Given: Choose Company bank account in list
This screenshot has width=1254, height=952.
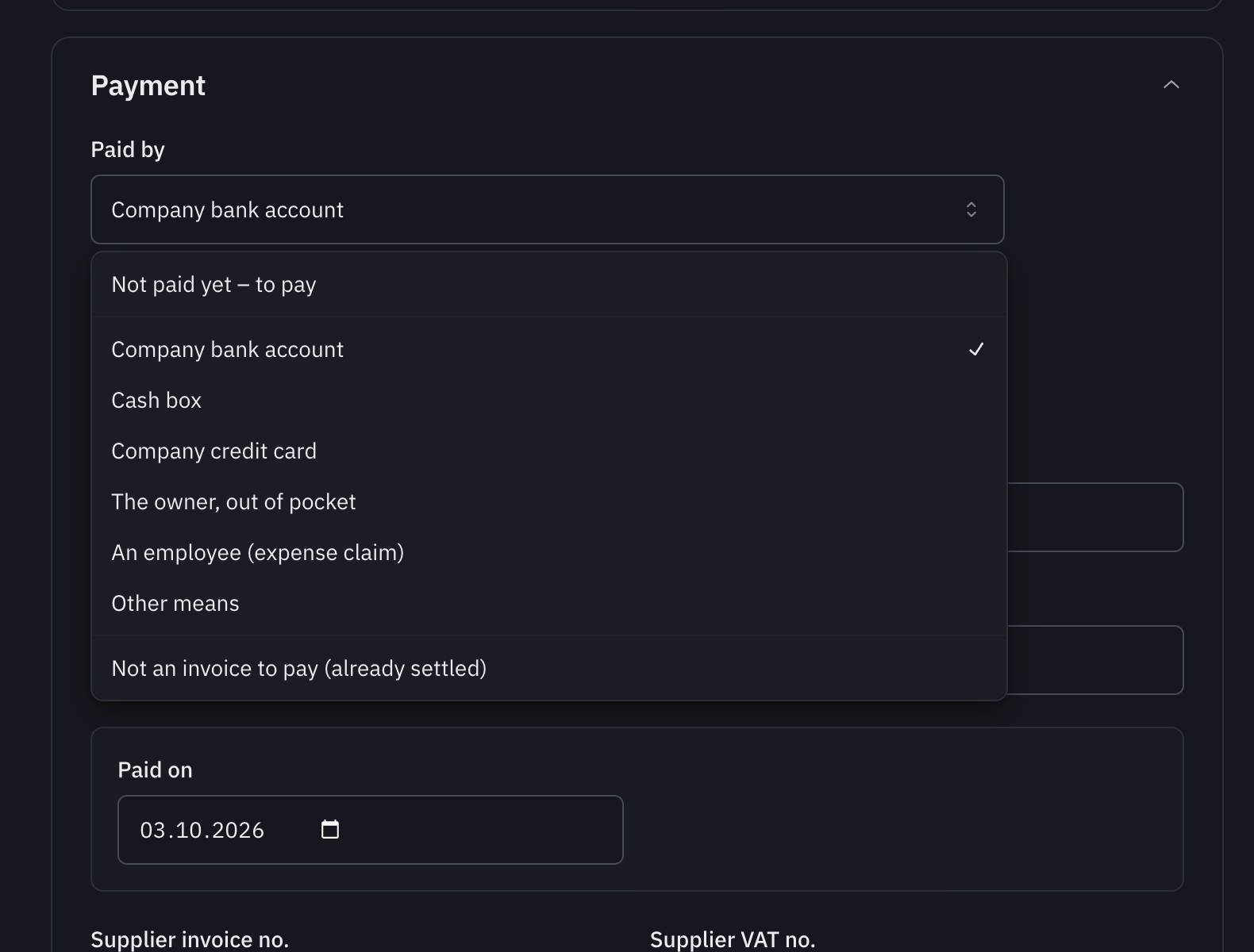Looking at the screenshot, I should [549, 350].
